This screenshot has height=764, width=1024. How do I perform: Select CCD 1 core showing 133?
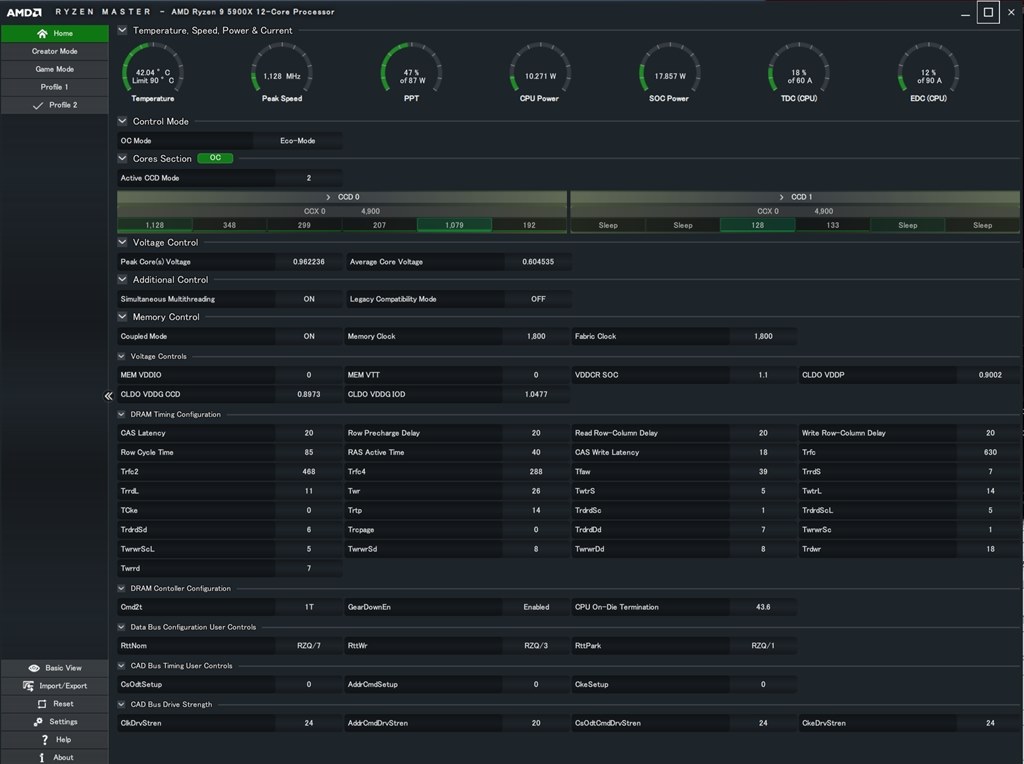[833, 225]
